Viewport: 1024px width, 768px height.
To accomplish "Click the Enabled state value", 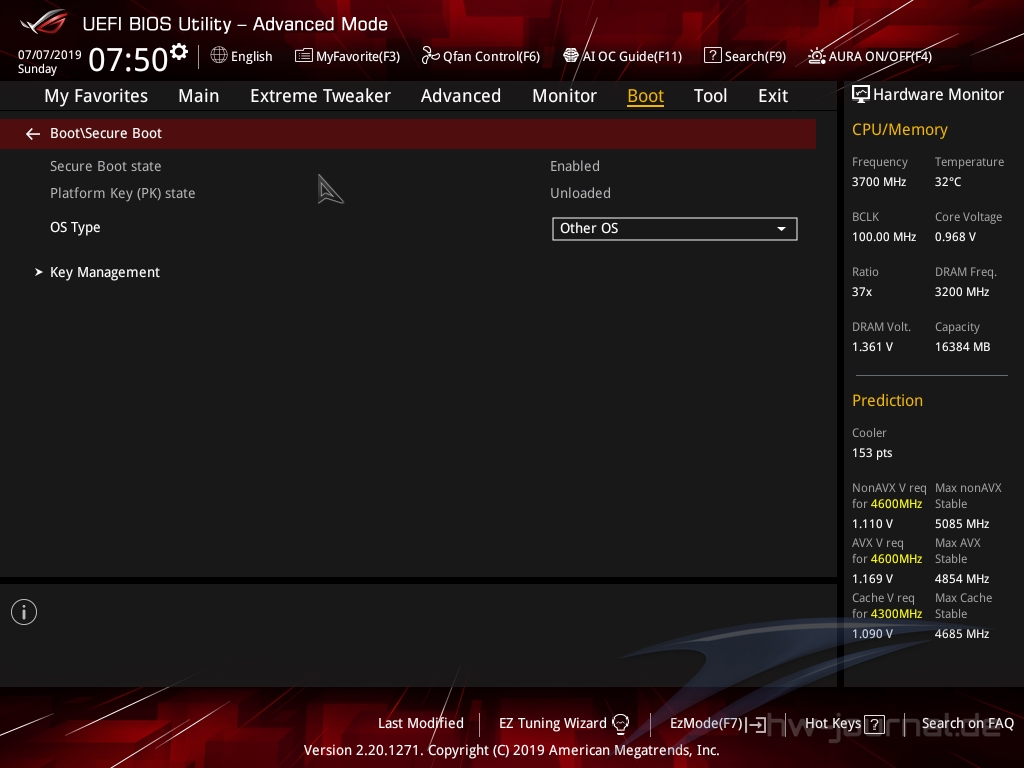I will pyautogui.click(x=575, y=167).
